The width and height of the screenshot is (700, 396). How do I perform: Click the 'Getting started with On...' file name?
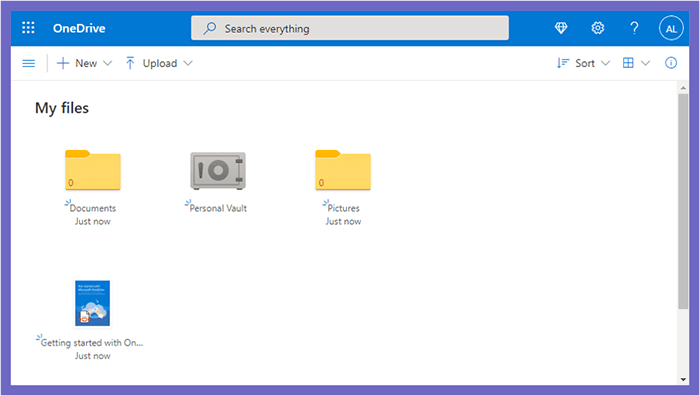92,343
